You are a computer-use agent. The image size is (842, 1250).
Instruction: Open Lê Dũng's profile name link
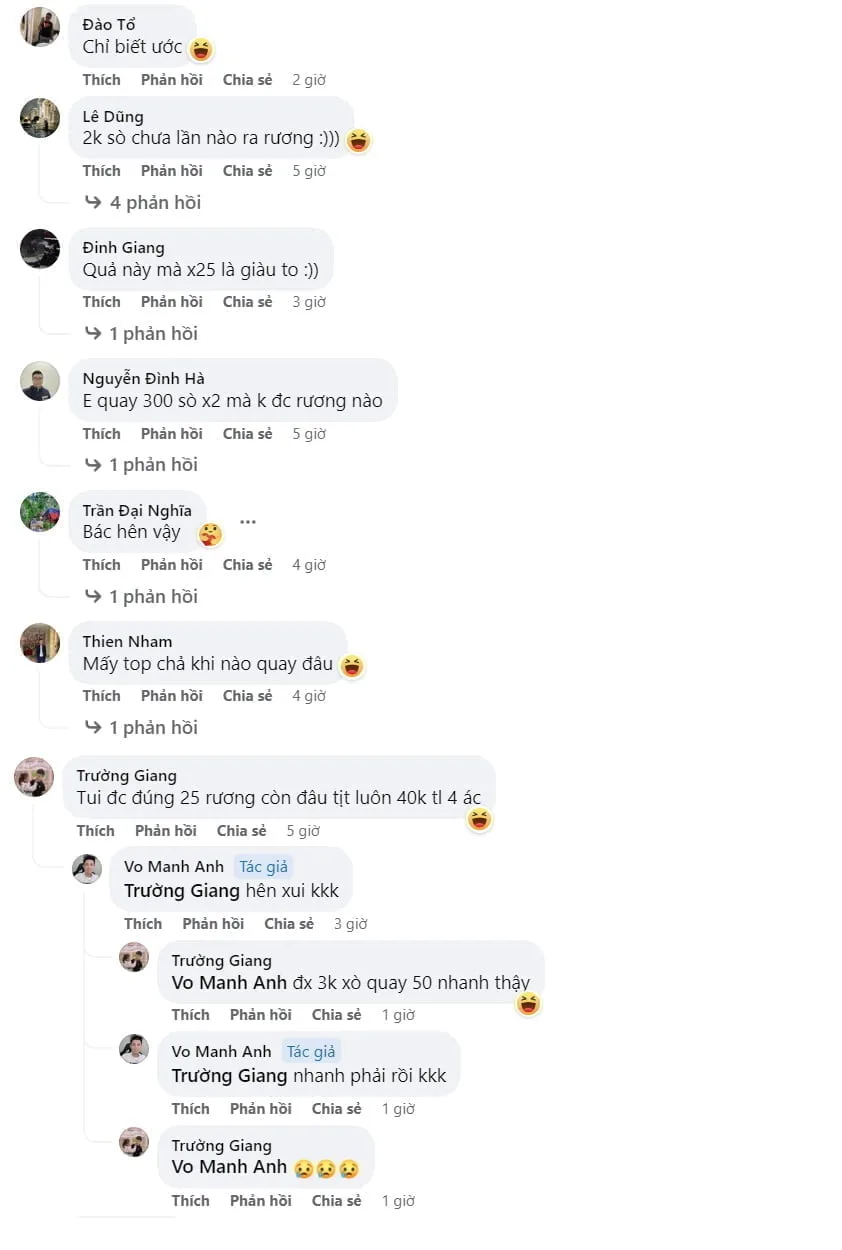click(113, 116)
